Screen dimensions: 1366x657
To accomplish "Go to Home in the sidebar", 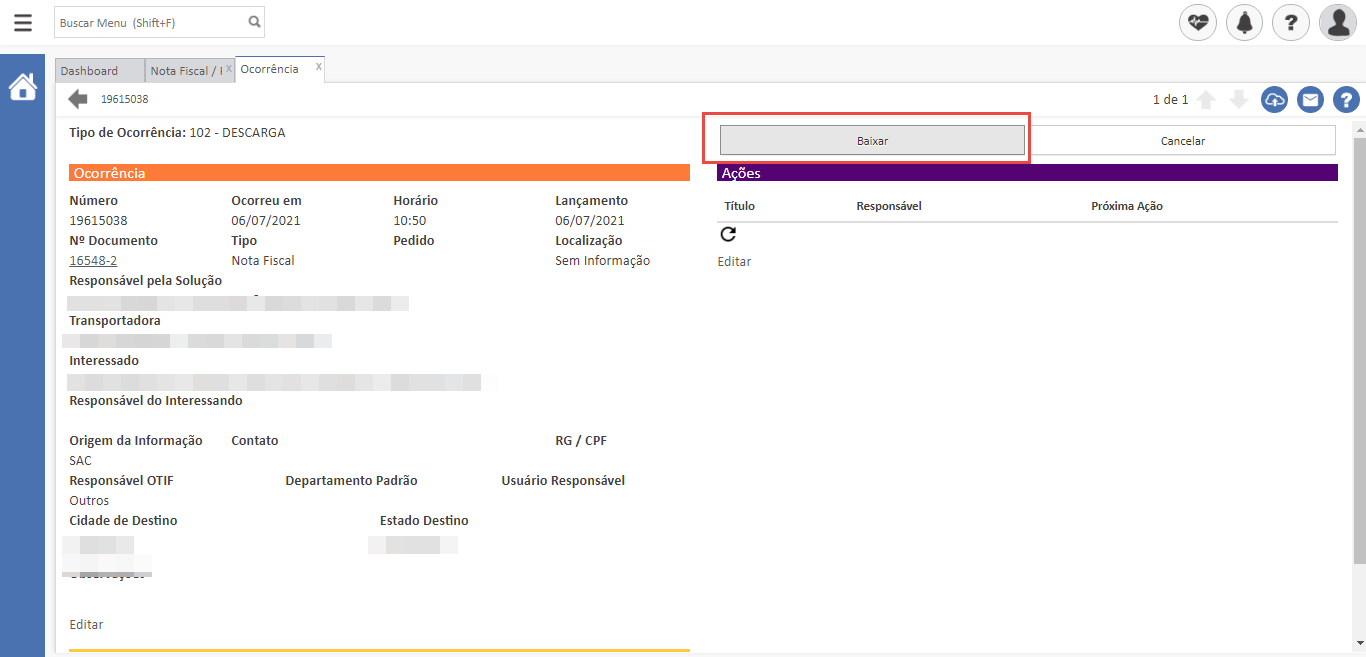I will [22, 87].
